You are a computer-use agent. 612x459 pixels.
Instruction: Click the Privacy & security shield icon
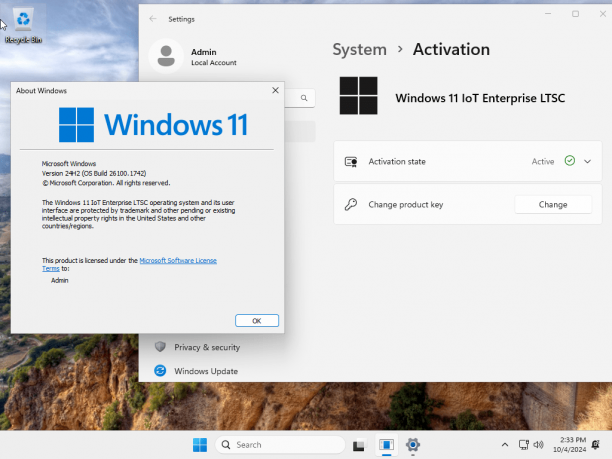(160, 347)
